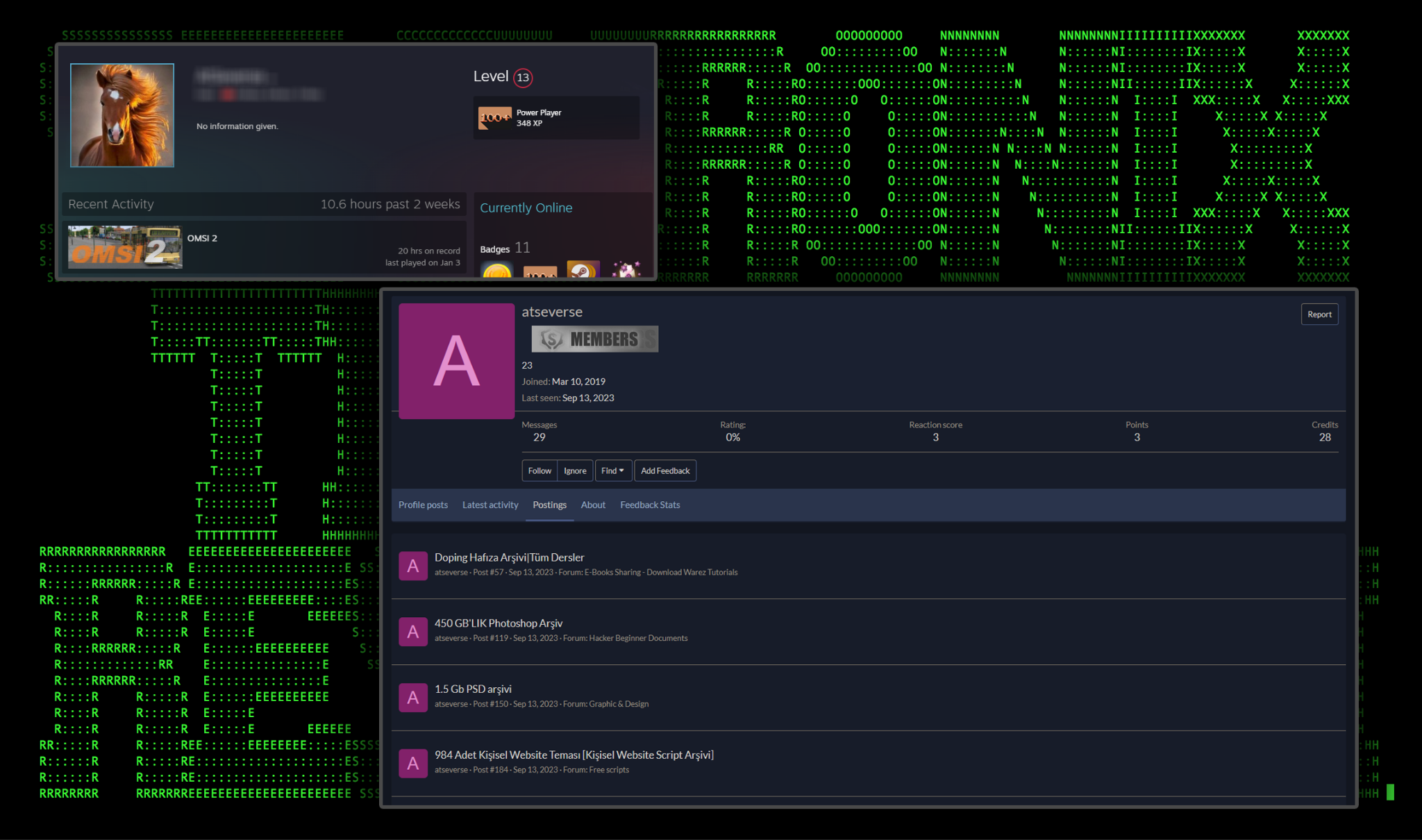Screen dimensions: 1422x840
Task: Switch to the Latest activity tab
Action: click(x=490, y=505)
